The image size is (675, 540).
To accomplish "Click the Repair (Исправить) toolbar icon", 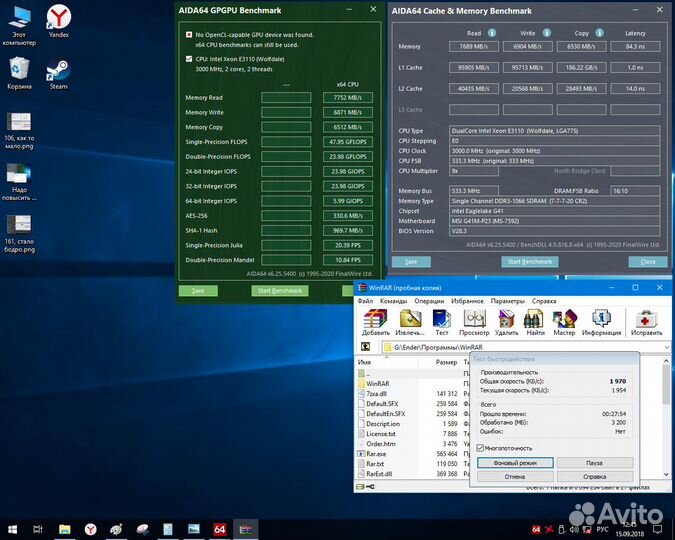I will [x=646, y=322].
